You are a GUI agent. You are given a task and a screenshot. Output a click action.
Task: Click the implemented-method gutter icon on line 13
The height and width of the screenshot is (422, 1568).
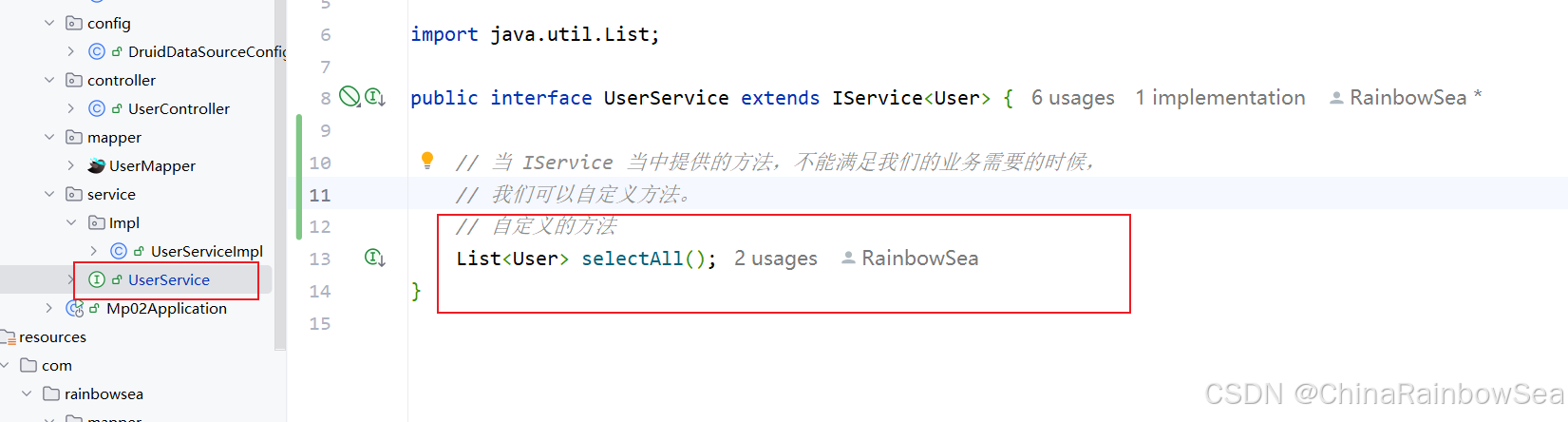tap(375, 258)
